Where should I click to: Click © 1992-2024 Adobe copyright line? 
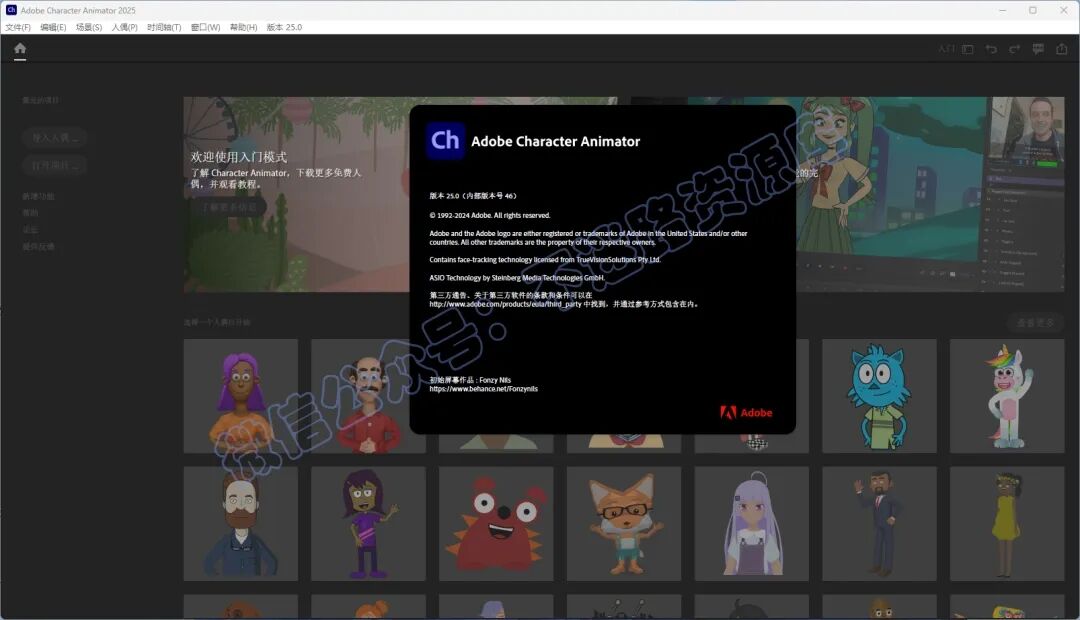490,215
